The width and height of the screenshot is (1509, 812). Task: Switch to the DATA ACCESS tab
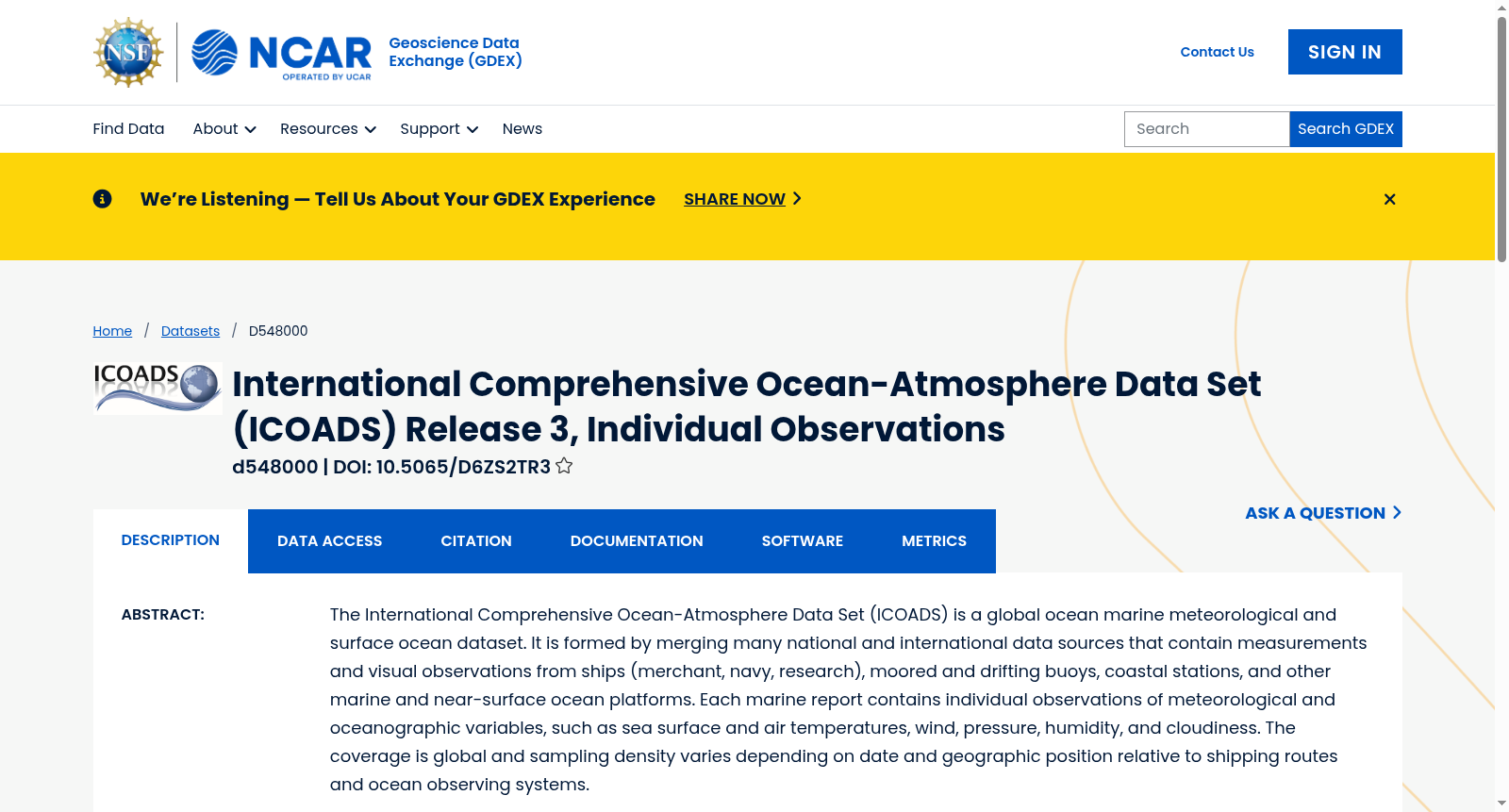click(x=330, y=541)
